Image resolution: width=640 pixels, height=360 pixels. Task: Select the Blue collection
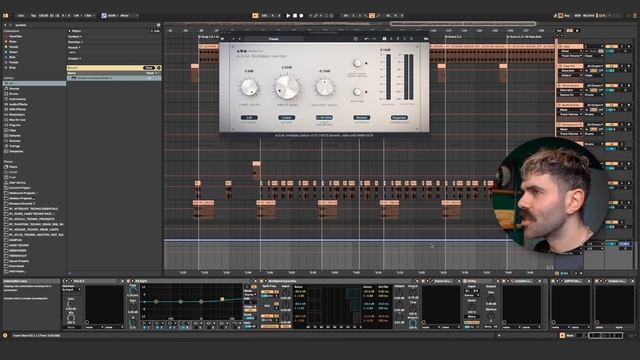pos(12,58)
